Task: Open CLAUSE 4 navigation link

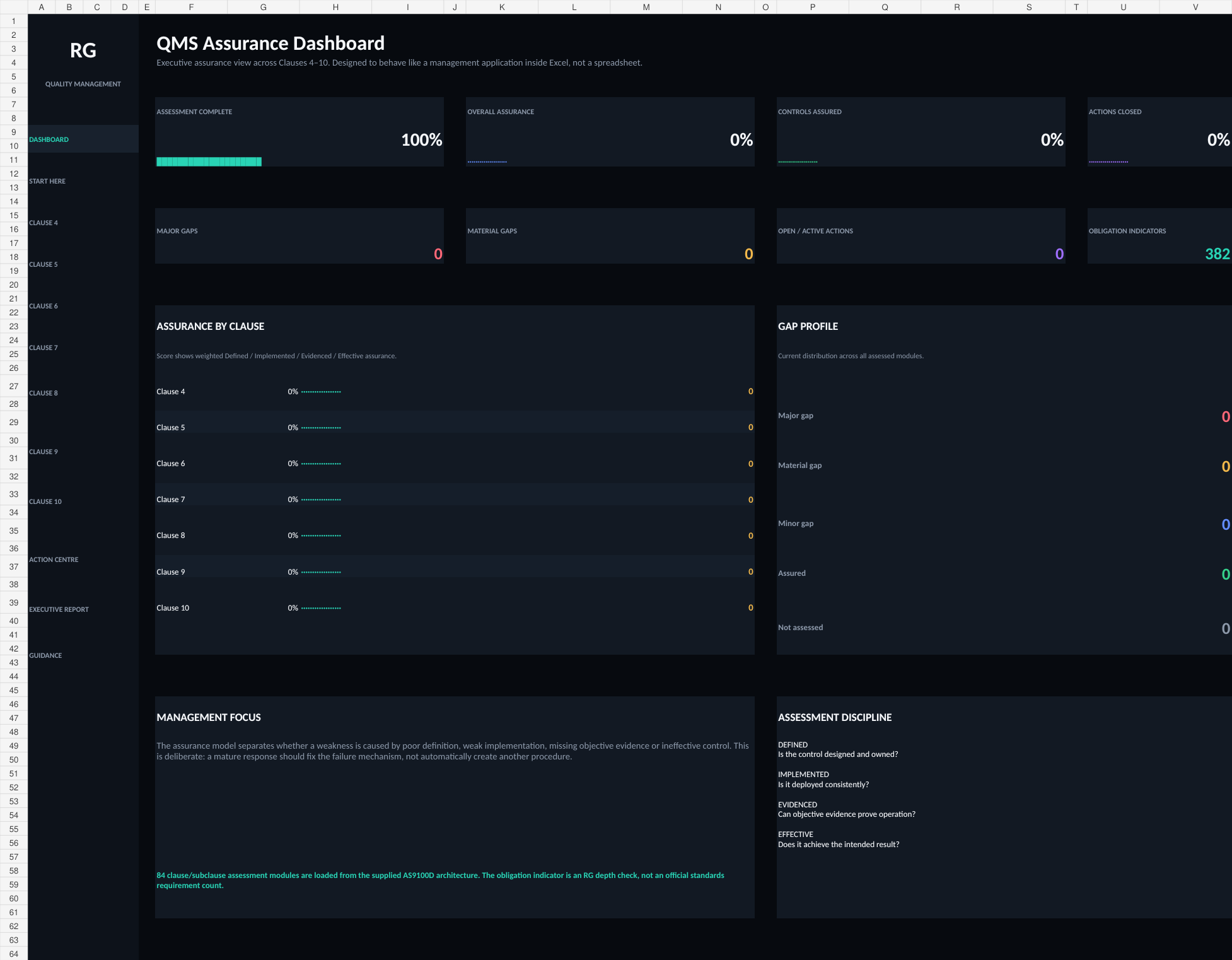Action: (x=44, y=223)
